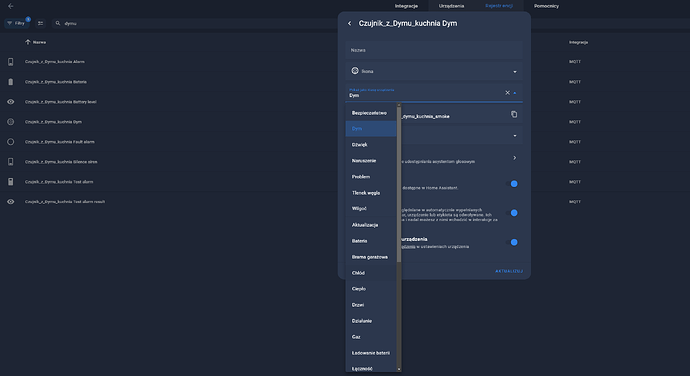Click the dialog's back arrow next to the title

pos(350,23)
